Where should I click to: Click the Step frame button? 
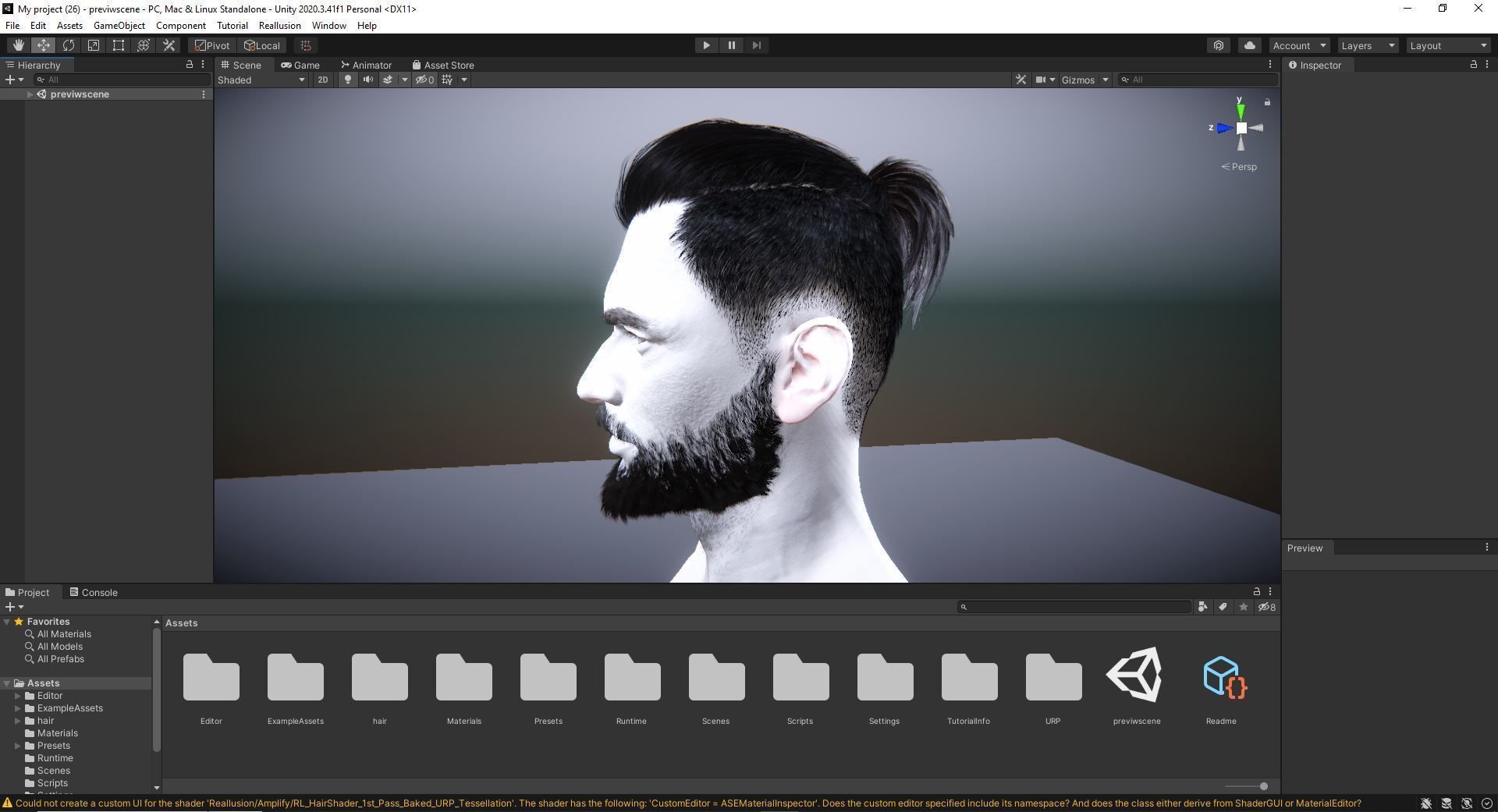pos(756,45)
